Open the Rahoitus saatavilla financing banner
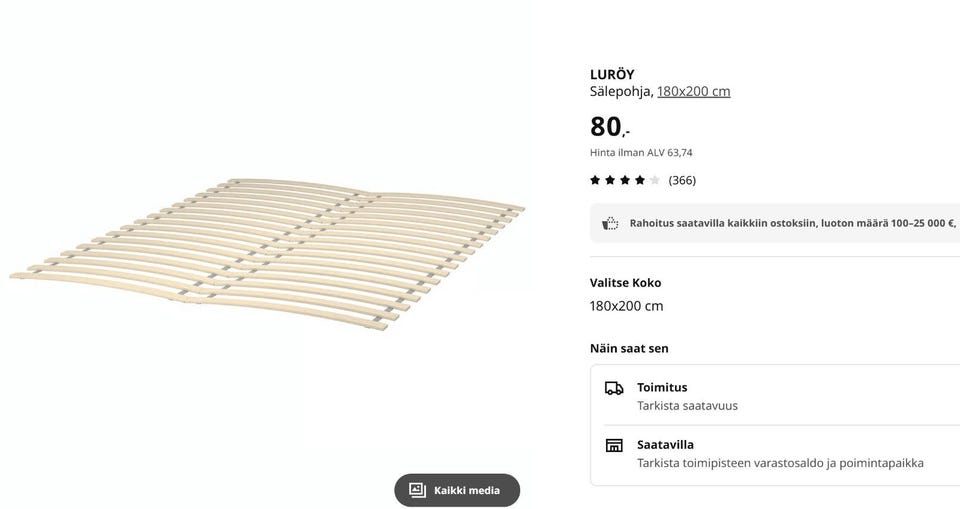This screenshot has width=960, height=509. [792, 223]
